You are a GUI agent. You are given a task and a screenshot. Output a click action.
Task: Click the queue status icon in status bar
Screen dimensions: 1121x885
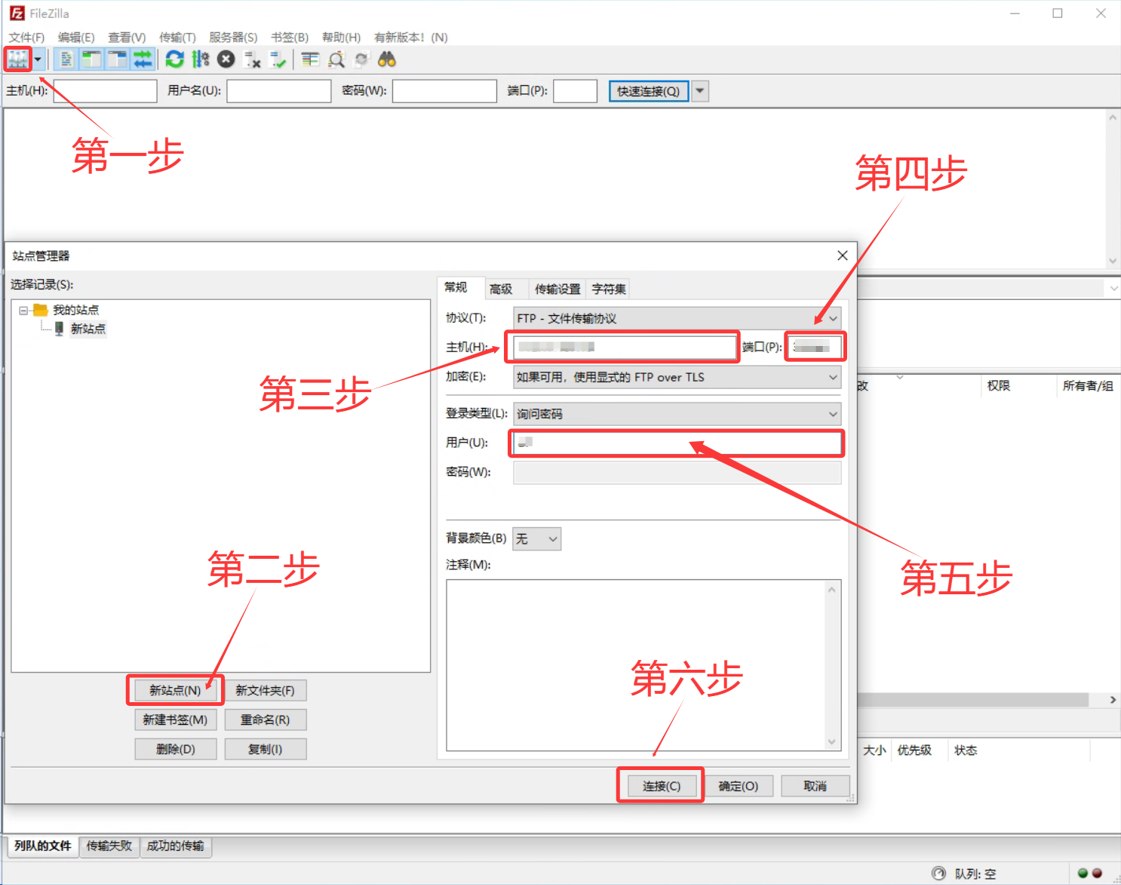pos(939,873)
